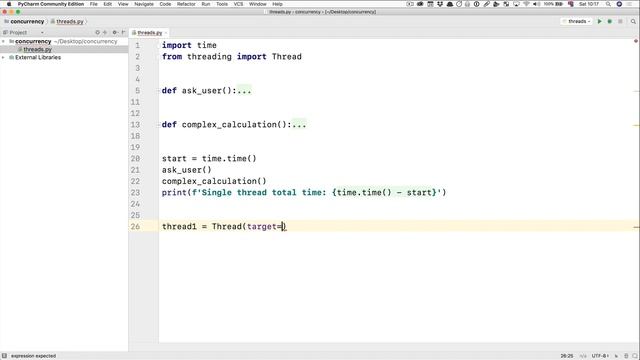Expand External Libraries node
The height and width of the screenshot is (360, 640).
point(4,58)
